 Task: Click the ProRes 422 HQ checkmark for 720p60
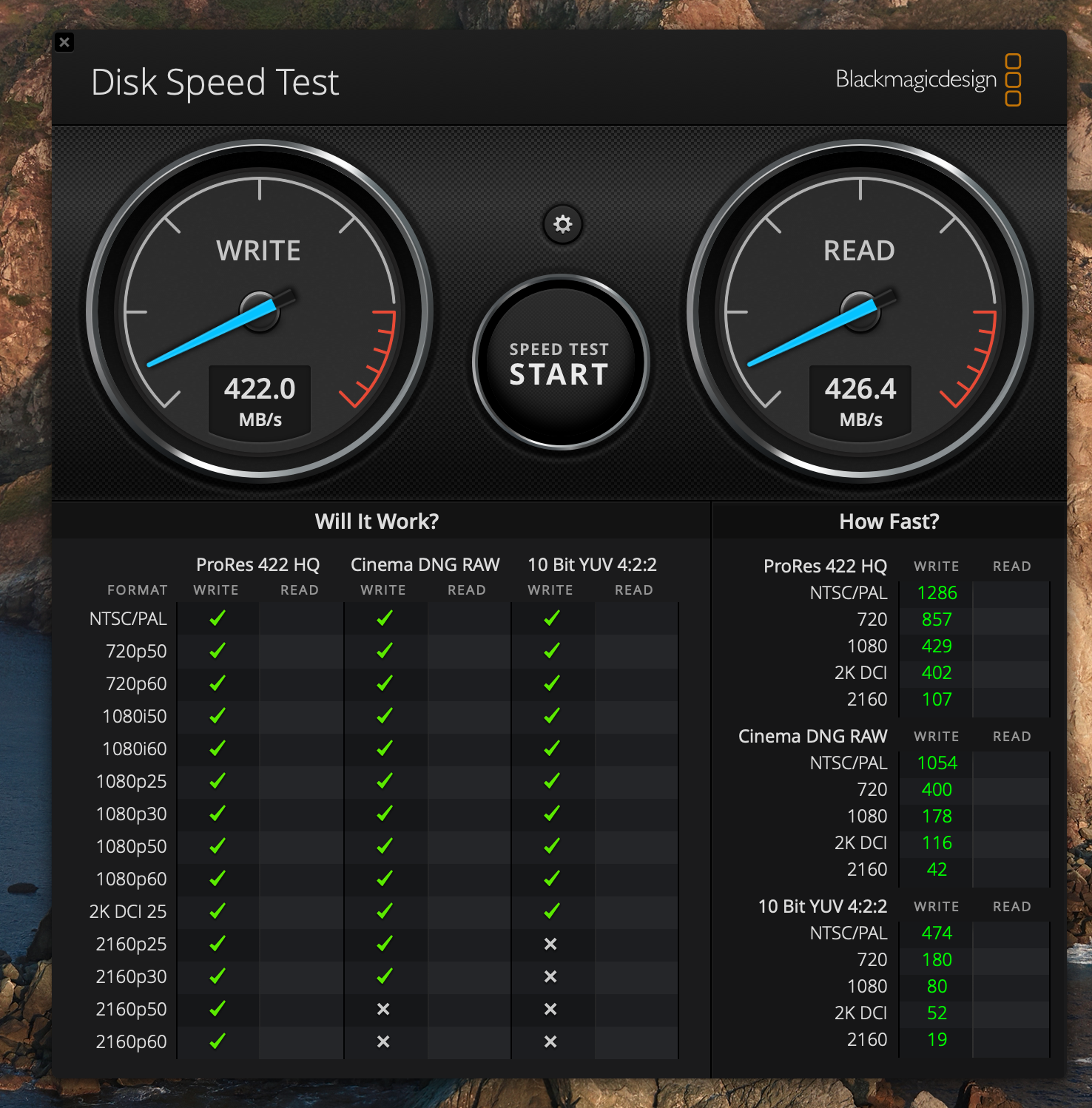[x=218, y=683]
